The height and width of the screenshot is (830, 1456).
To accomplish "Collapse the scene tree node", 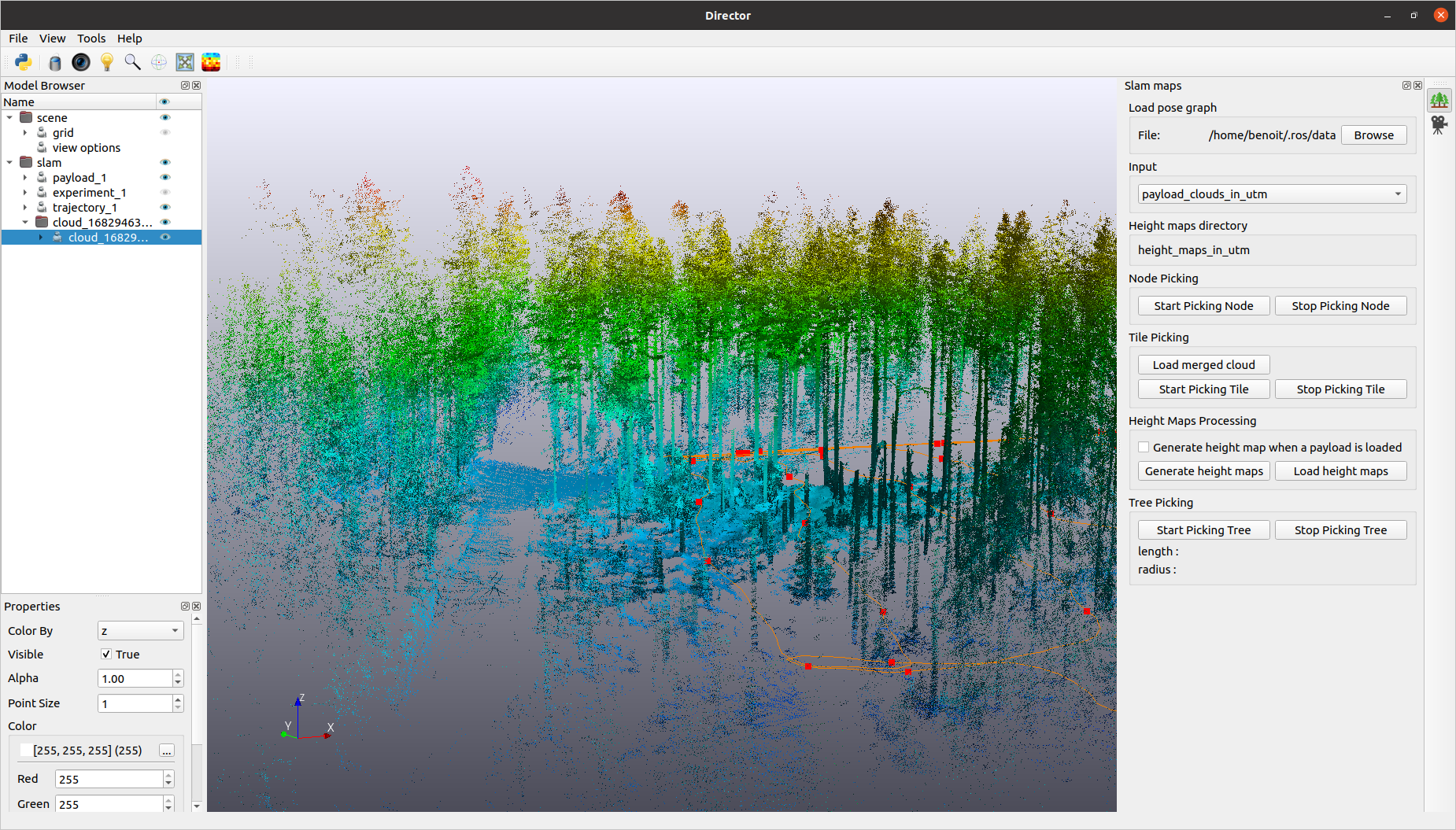I will pyautogui.click(x=9, y=117).
